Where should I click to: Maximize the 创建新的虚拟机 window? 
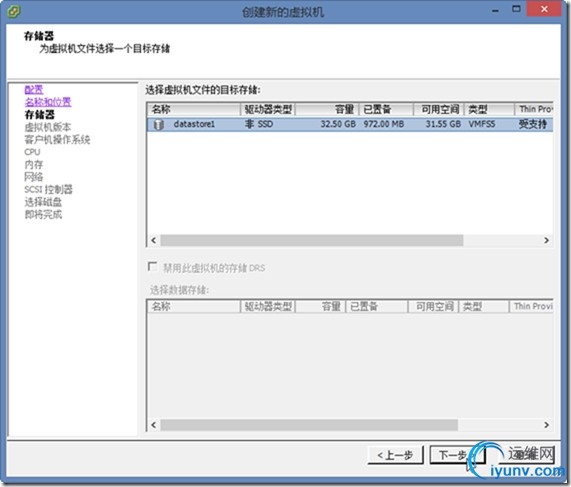pos(516,9)
